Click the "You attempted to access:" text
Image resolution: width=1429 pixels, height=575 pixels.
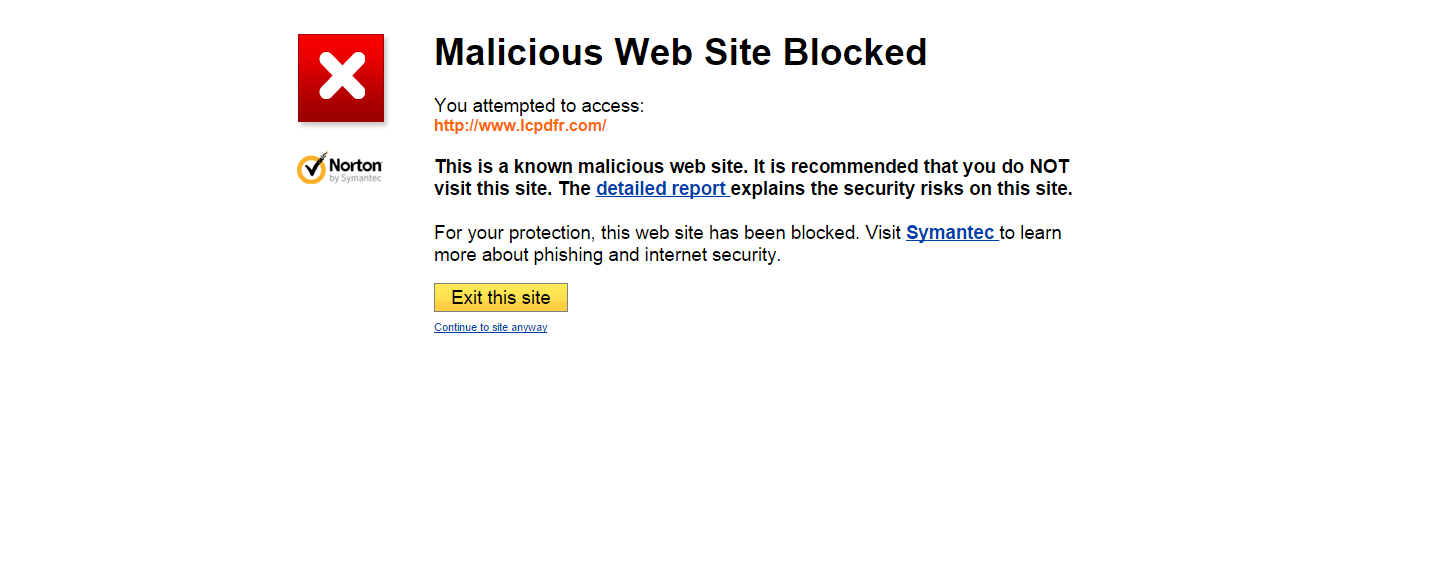coord(539,106)
